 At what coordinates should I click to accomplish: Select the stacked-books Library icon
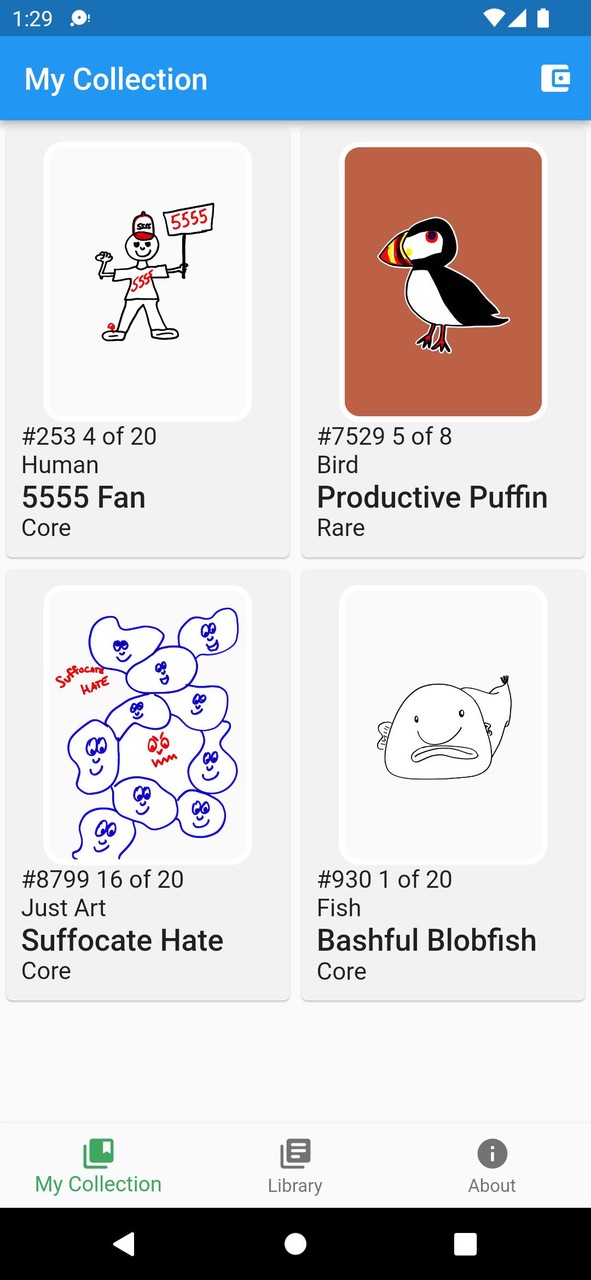295,1152
